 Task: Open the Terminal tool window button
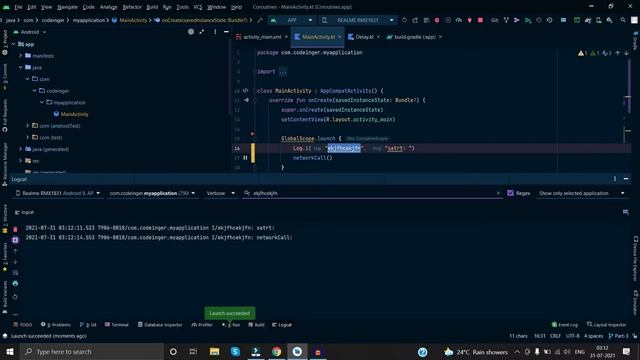pos(117,325)
